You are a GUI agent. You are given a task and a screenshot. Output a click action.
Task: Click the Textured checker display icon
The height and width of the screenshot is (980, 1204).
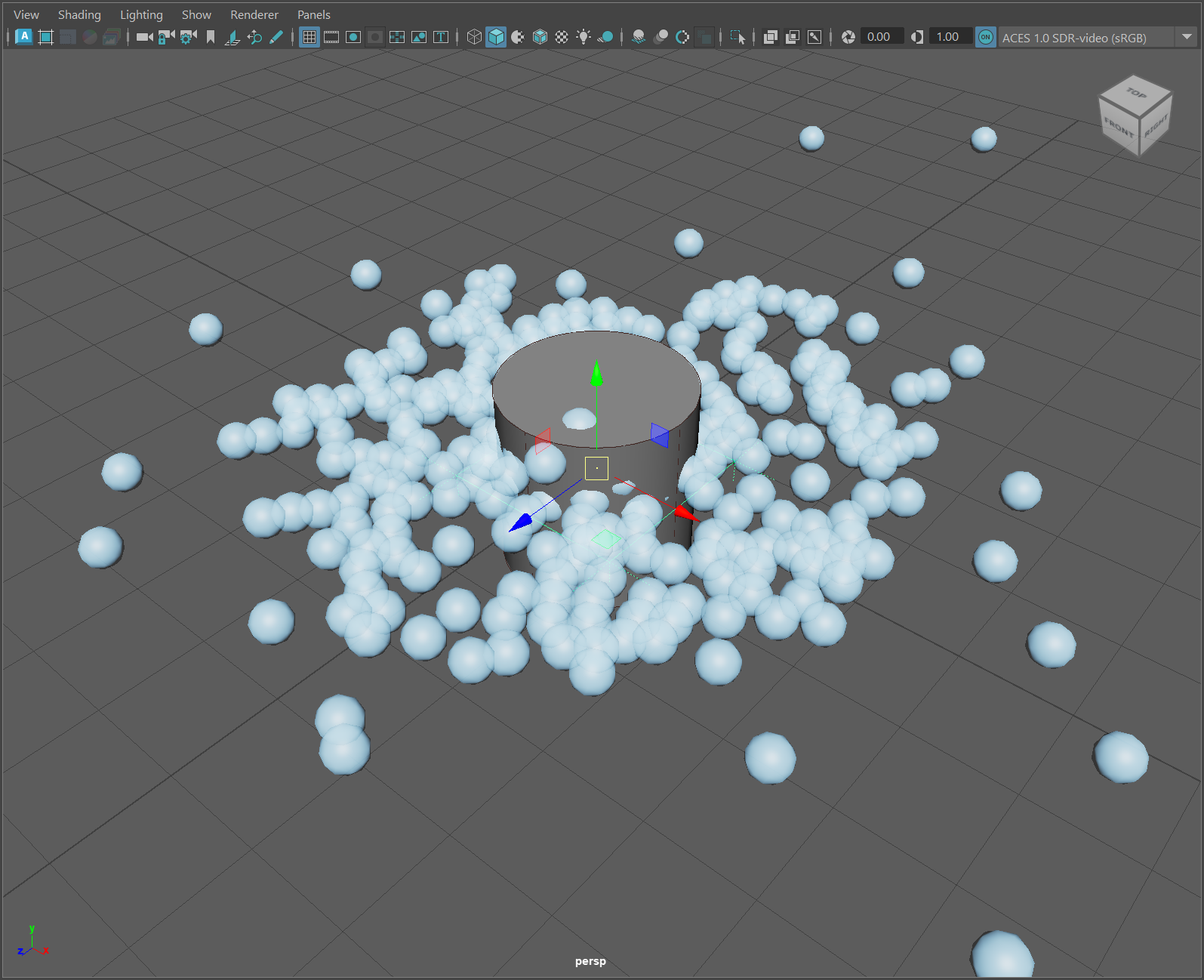click(x=562, y=37)
